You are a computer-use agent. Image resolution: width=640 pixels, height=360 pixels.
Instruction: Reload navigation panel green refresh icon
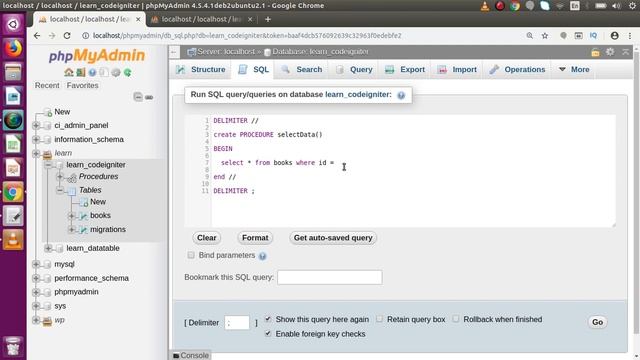point(128,72)
